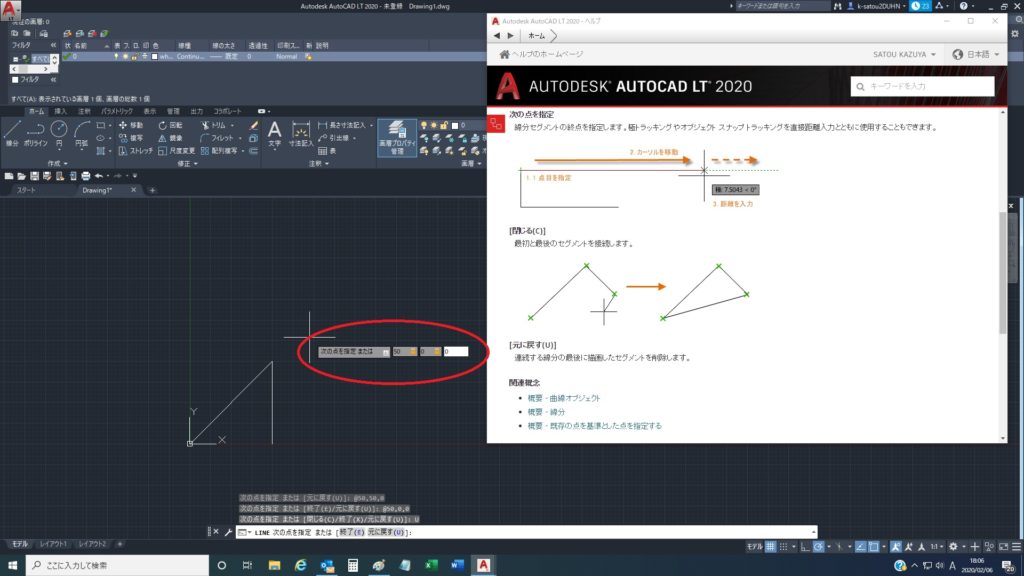Expand the Modify (修正) panel dropdown

[187, 163]
